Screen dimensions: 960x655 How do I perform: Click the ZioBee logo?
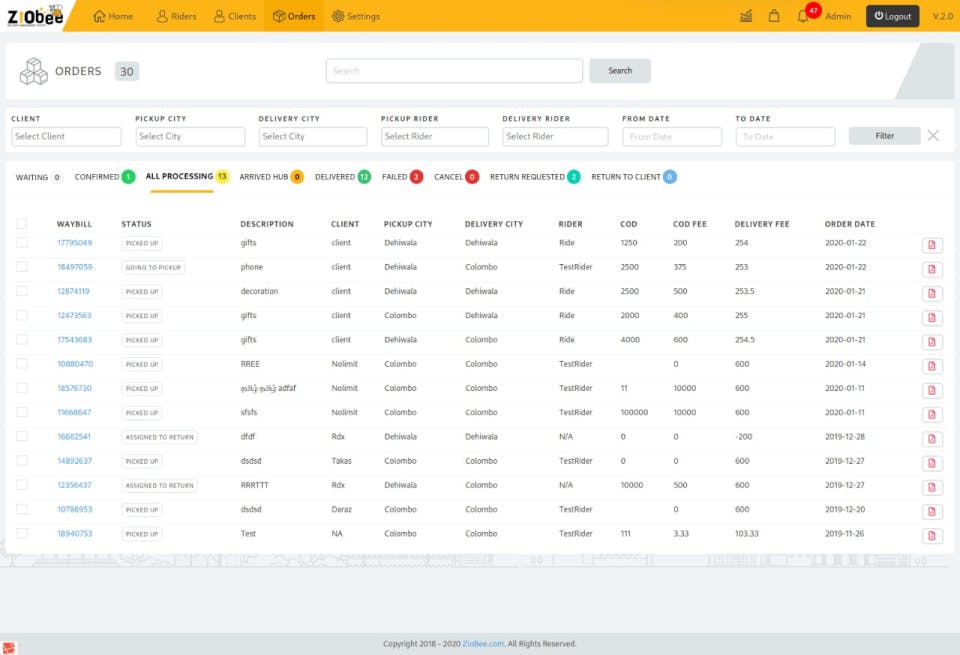coord(36,16)
